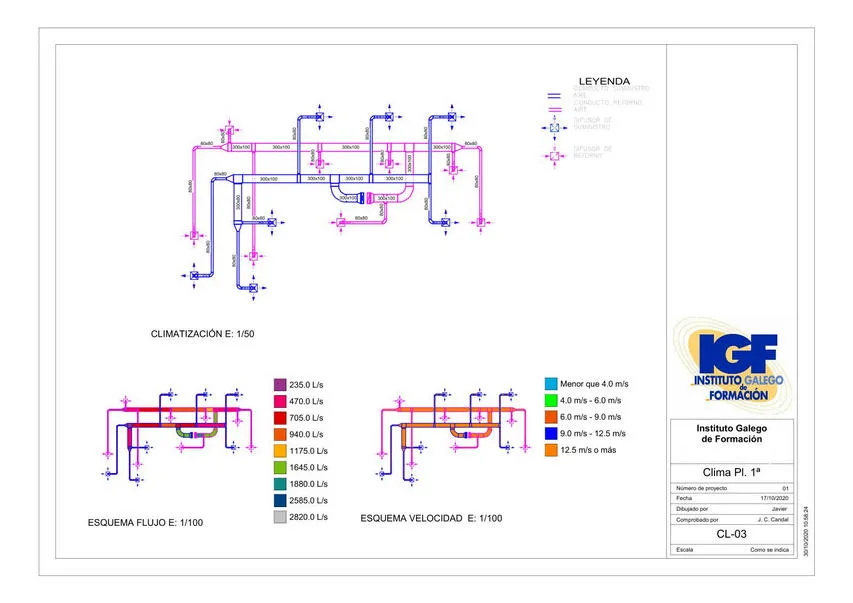Screen dimensions: 853x603
Task: Select the 1175.0 L/s yellow swatch
Action: (x=280, y=451)
